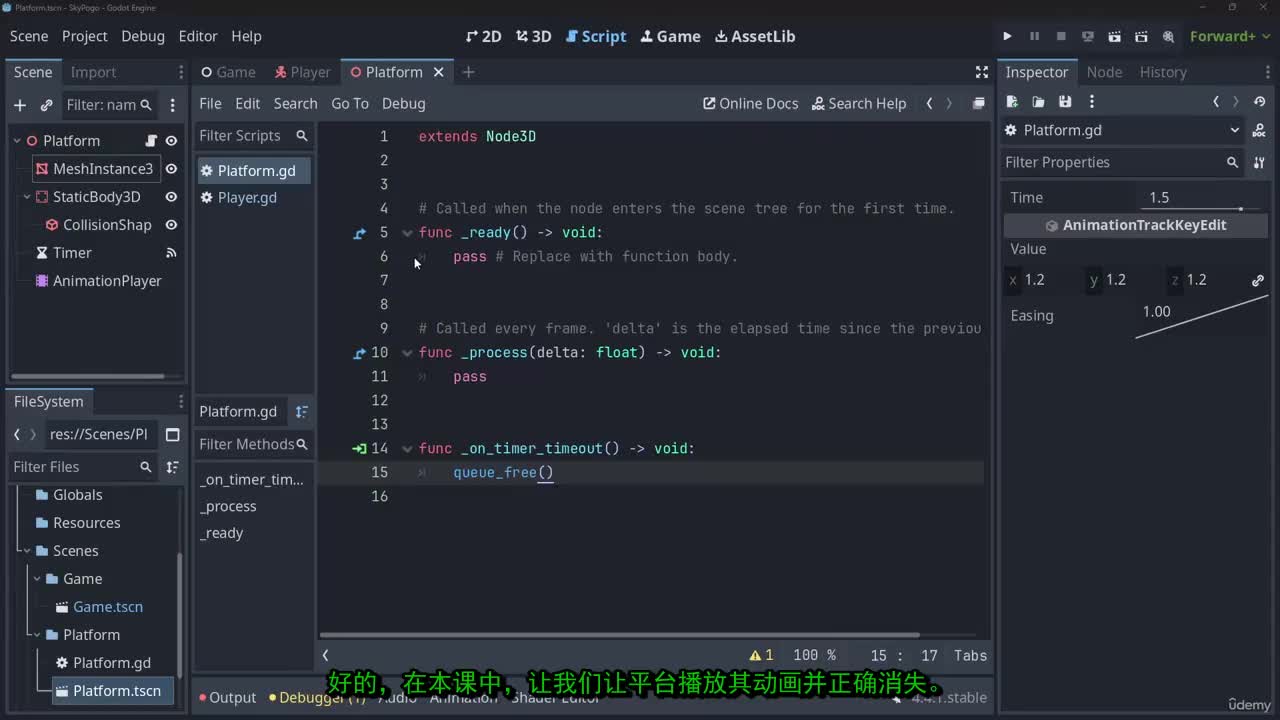Open the Forward+ renderer dropdown
This screenshot has width=1280, height=720.
1228,36
